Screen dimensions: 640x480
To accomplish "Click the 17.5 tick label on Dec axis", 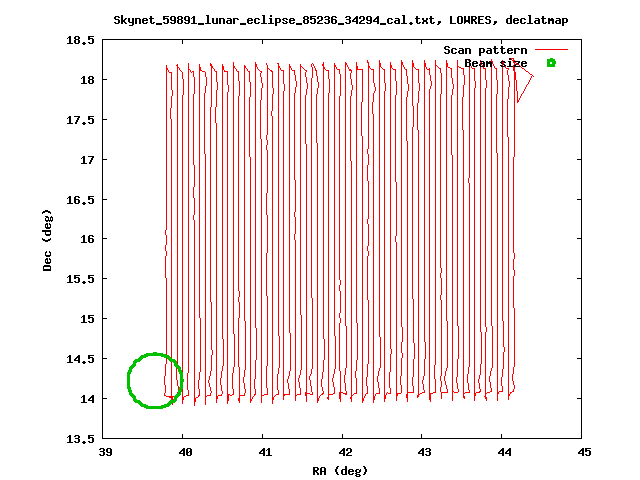I will pos(80,120).
